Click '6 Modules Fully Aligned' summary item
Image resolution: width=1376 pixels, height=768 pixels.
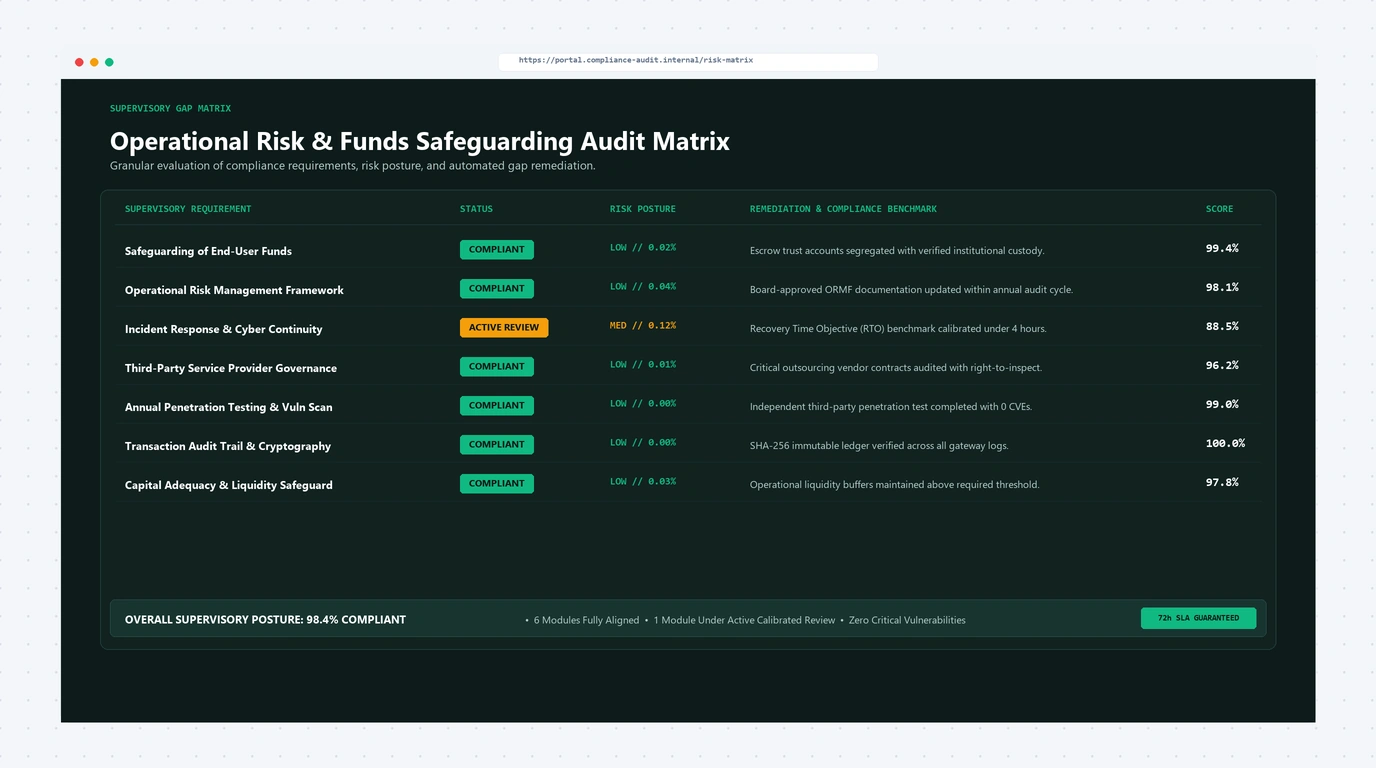coord(586,620)
